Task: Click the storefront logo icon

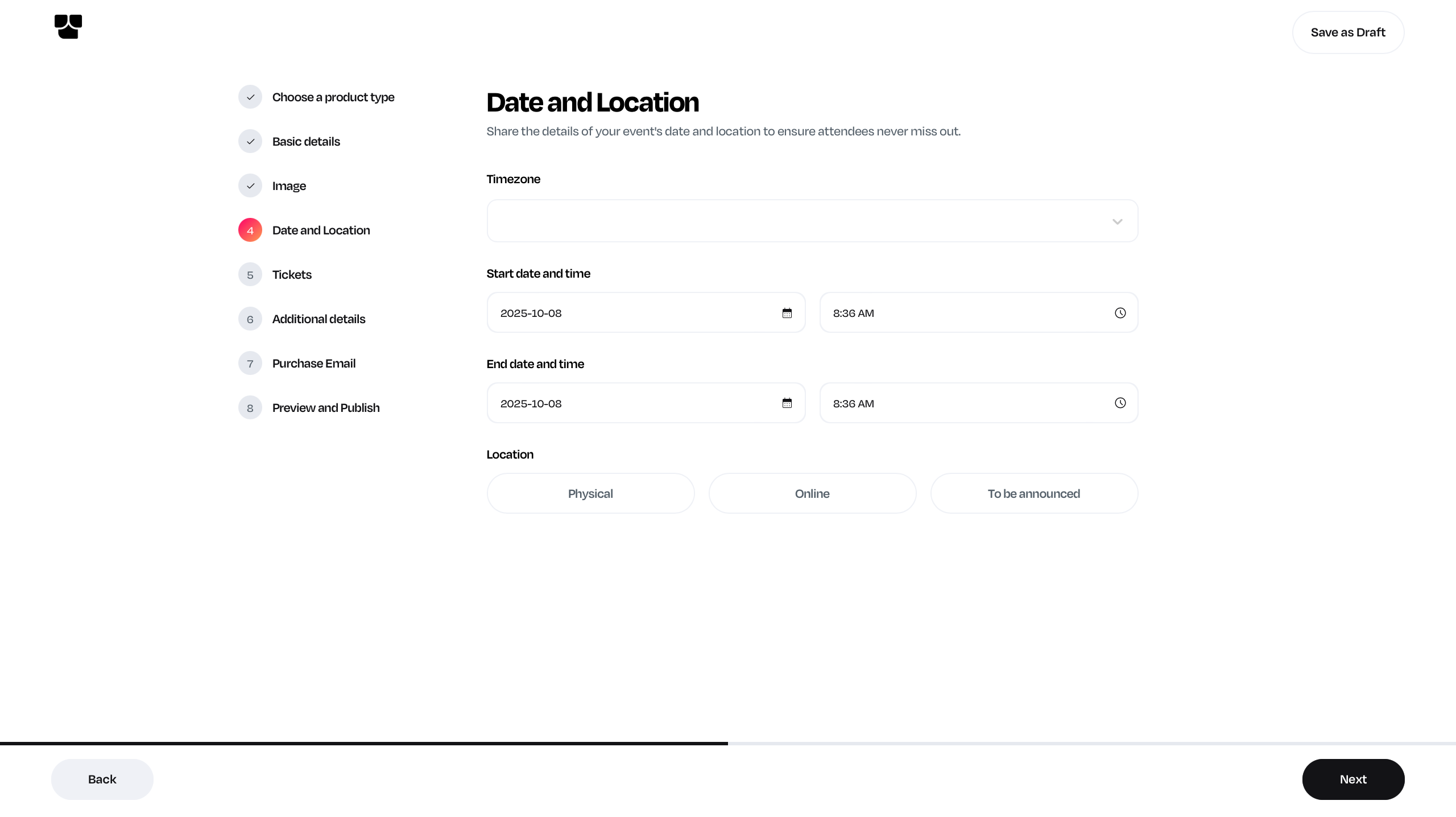Action: [x=68, y=27]
